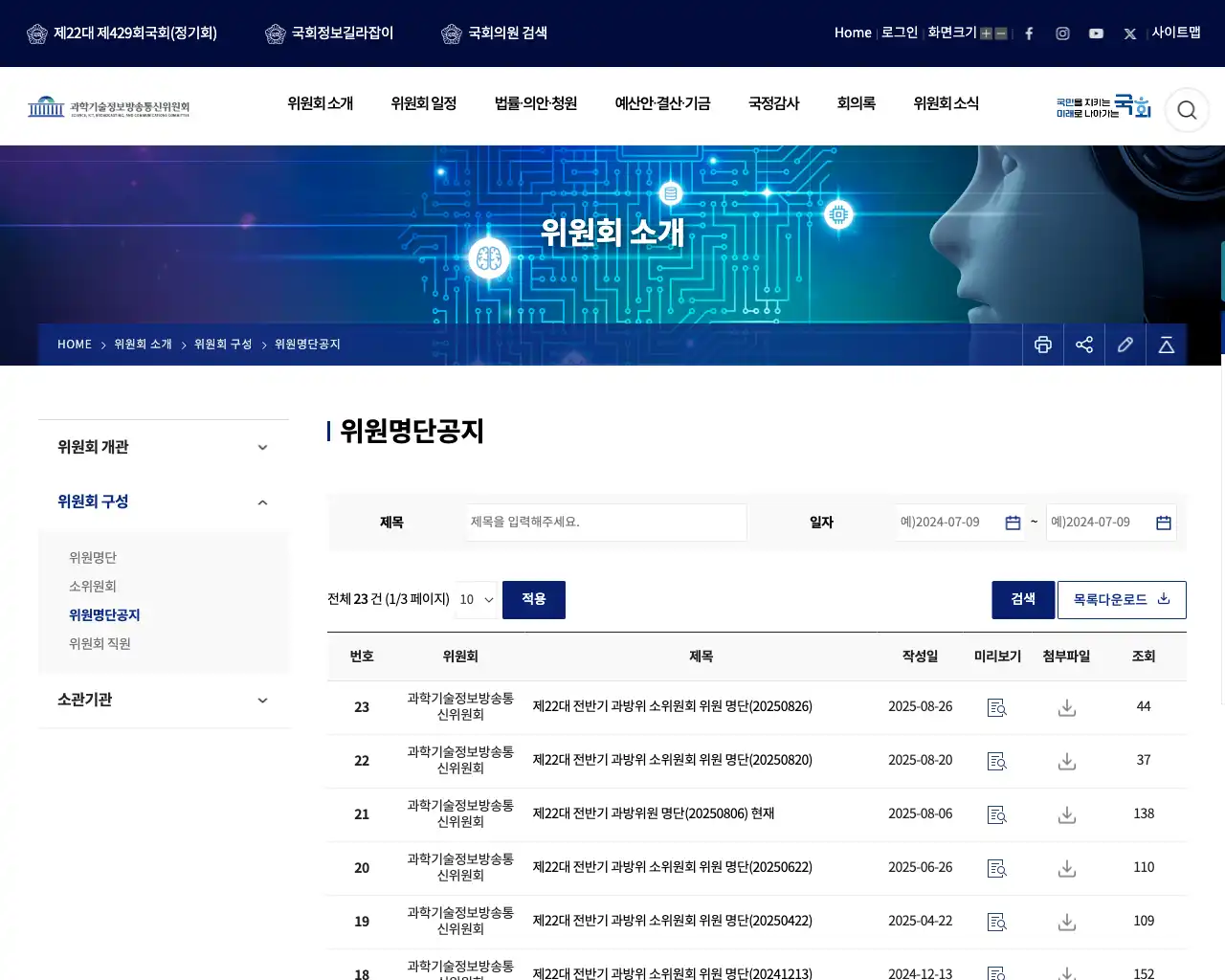Screen dimensions: 1225x980
Task: Click the 검색 search button
Action: (1023, 599)
